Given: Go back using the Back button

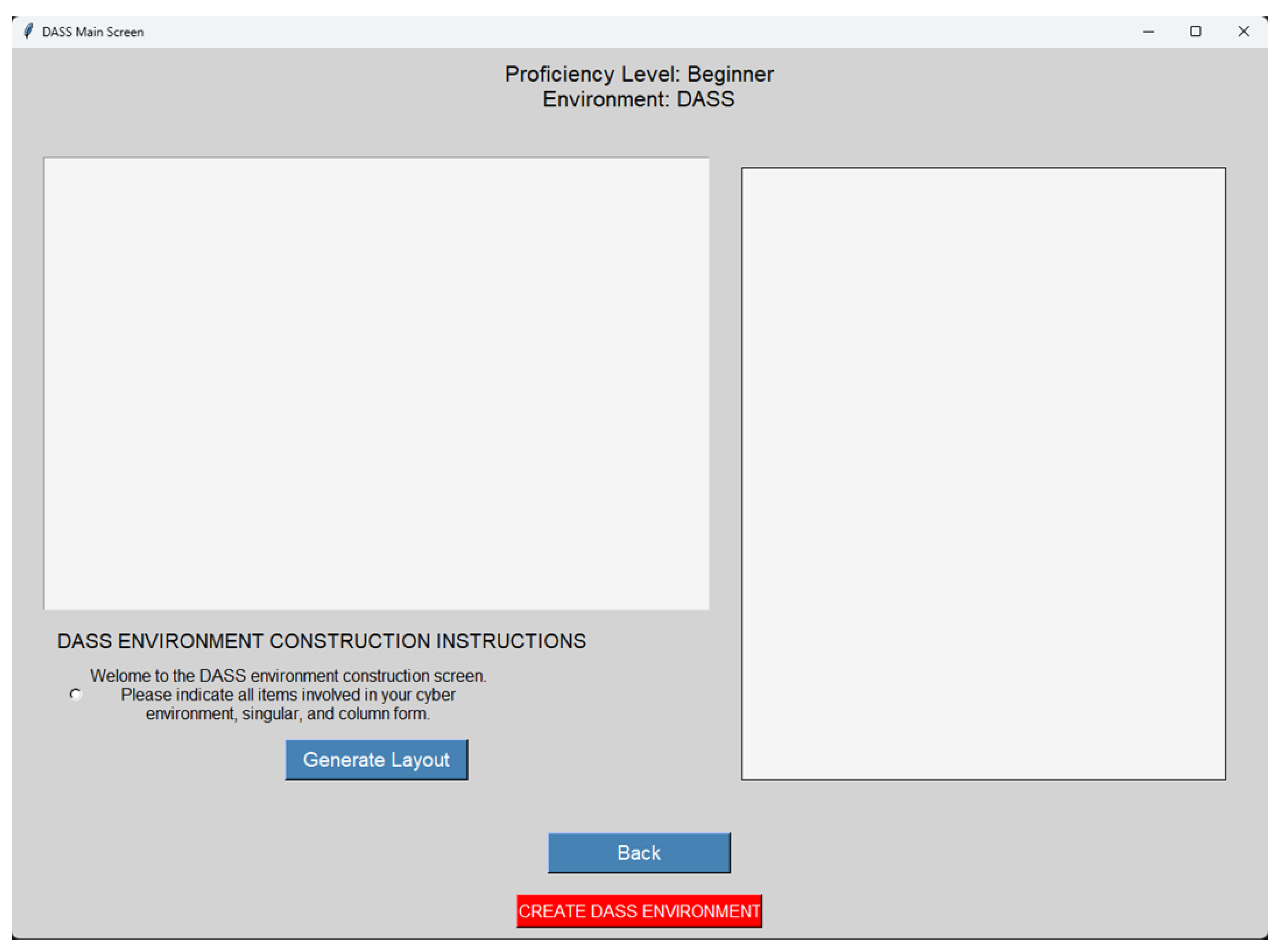Looking at the screenshot, I should 638,852.
